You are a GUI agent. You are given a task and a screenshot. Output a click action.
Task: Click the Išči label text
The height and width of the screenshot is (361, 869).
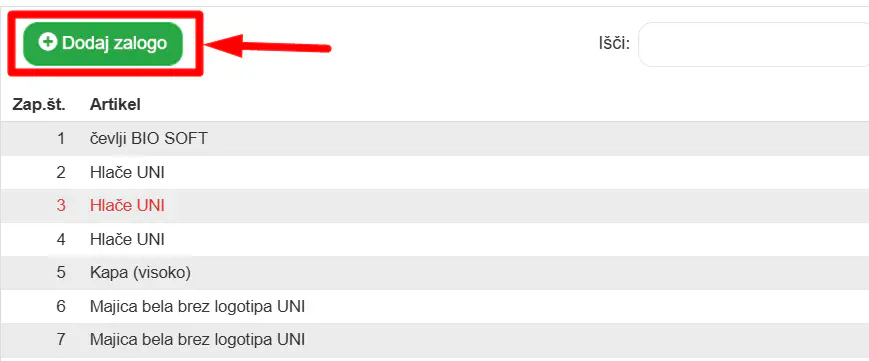(614, 43)
